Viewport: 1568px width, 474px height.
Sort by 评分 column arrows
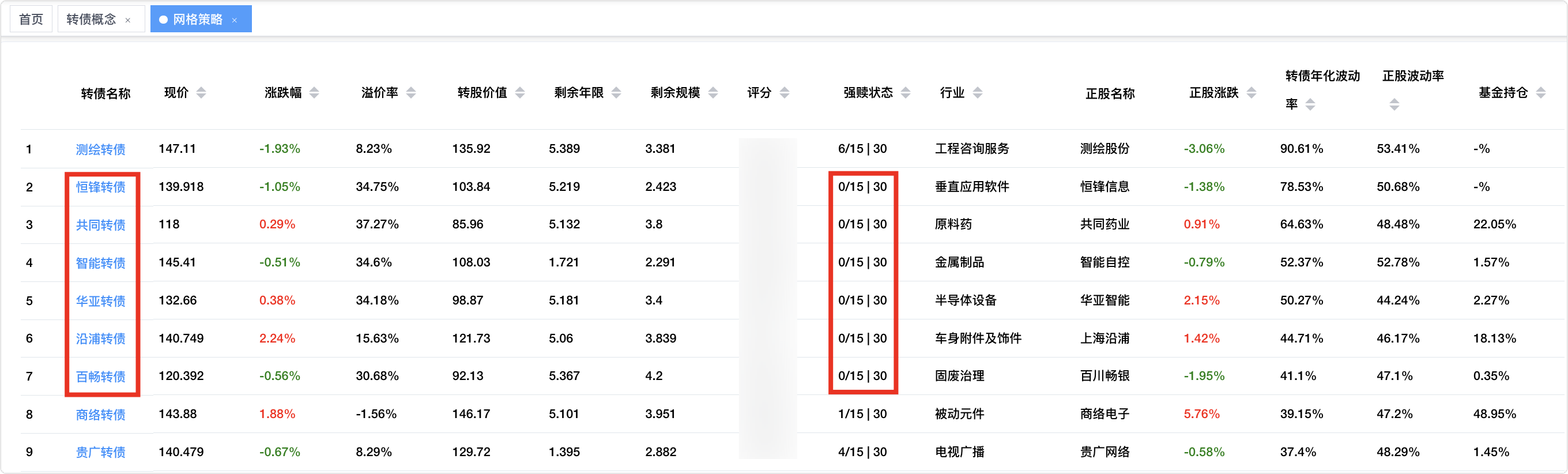[785, 93]
